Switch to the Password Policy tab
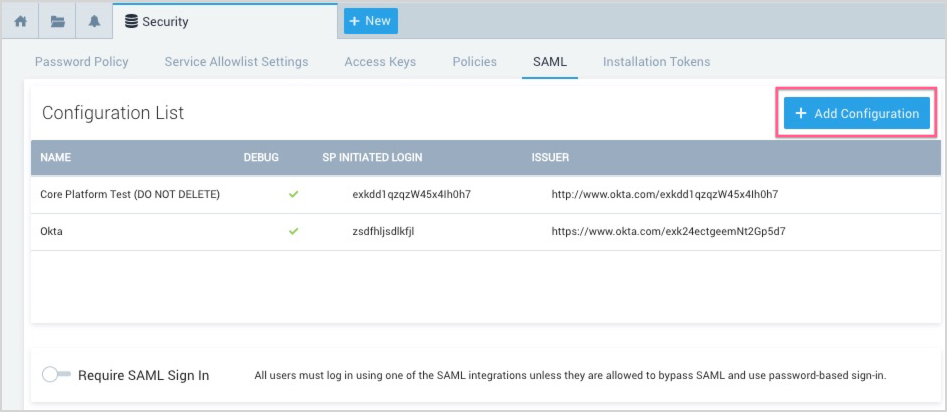 click(x=82, y=62)
